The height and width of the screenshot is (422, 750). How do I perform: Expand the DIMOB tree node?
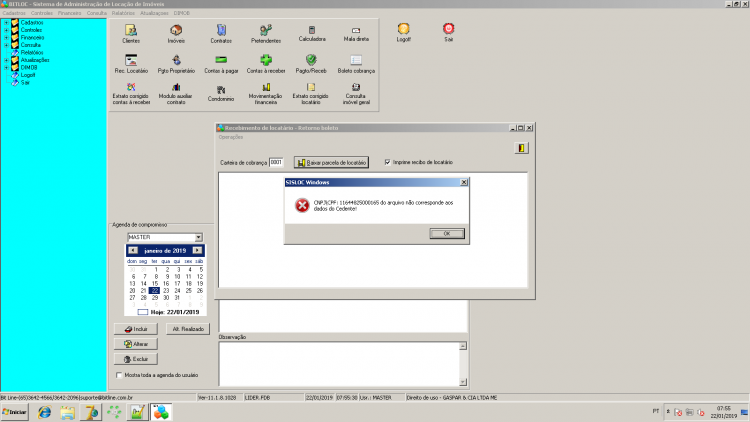coord(6,67)
